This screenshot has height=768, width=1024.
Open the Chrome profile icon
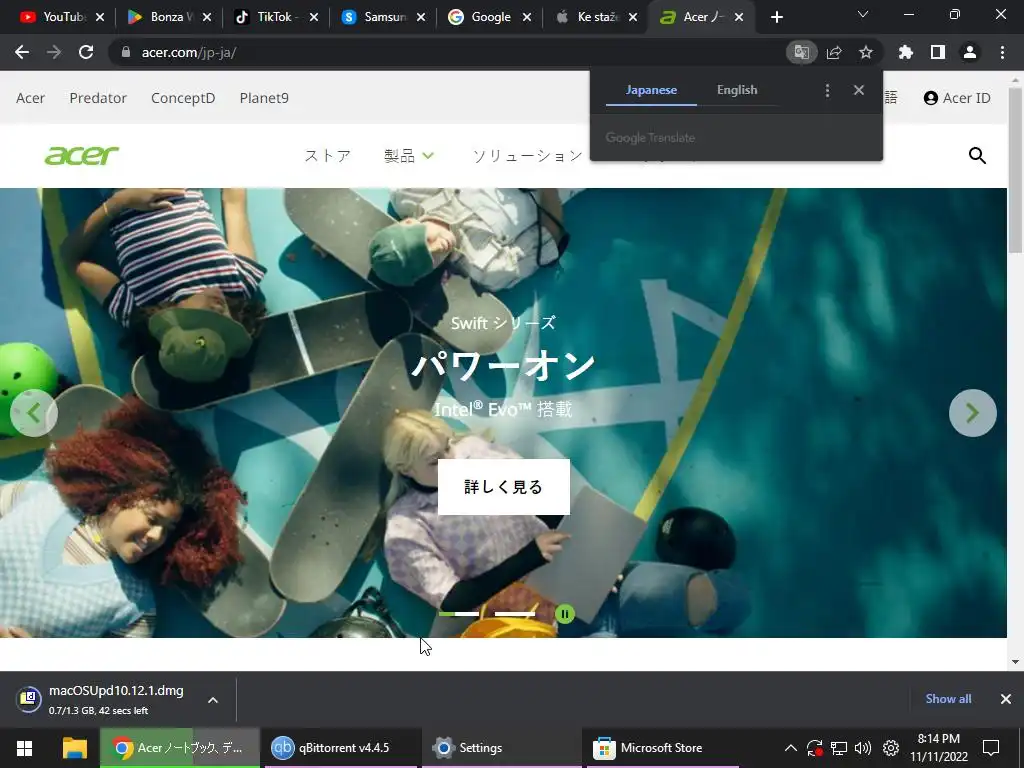click(970, 52)
